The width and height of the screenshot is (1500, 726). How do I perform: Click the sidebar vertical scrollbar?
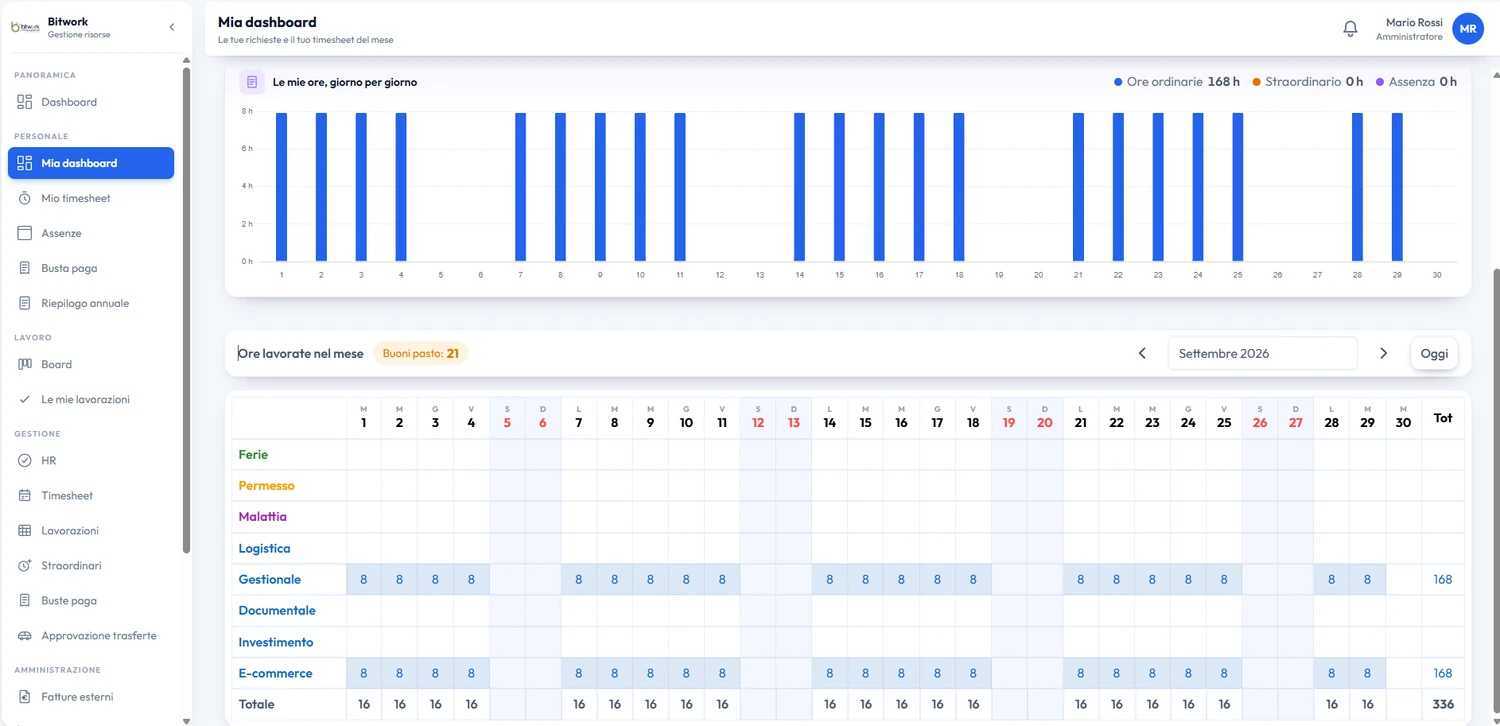point(186,309)
